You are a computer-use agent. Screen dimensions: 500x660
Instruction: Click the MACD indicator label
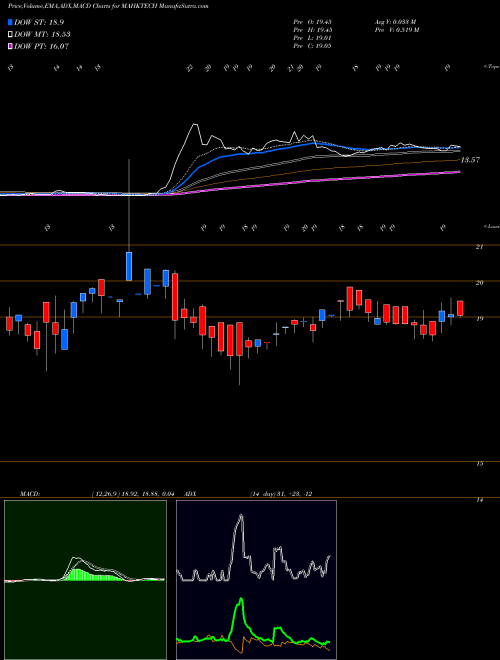30,494
